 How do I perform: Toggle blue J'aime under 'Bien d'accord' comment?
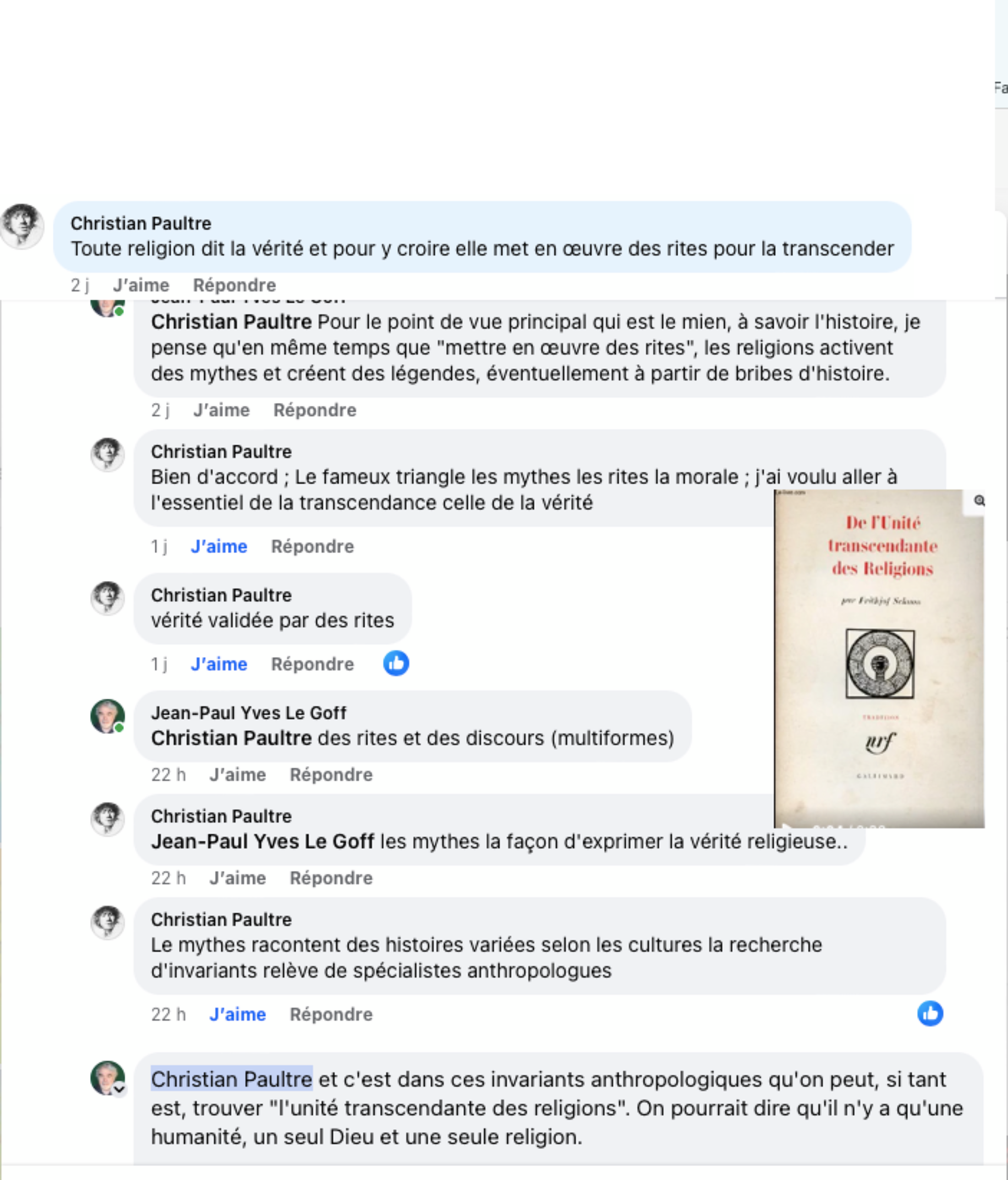pyautogui.click(x=219, y=546)
